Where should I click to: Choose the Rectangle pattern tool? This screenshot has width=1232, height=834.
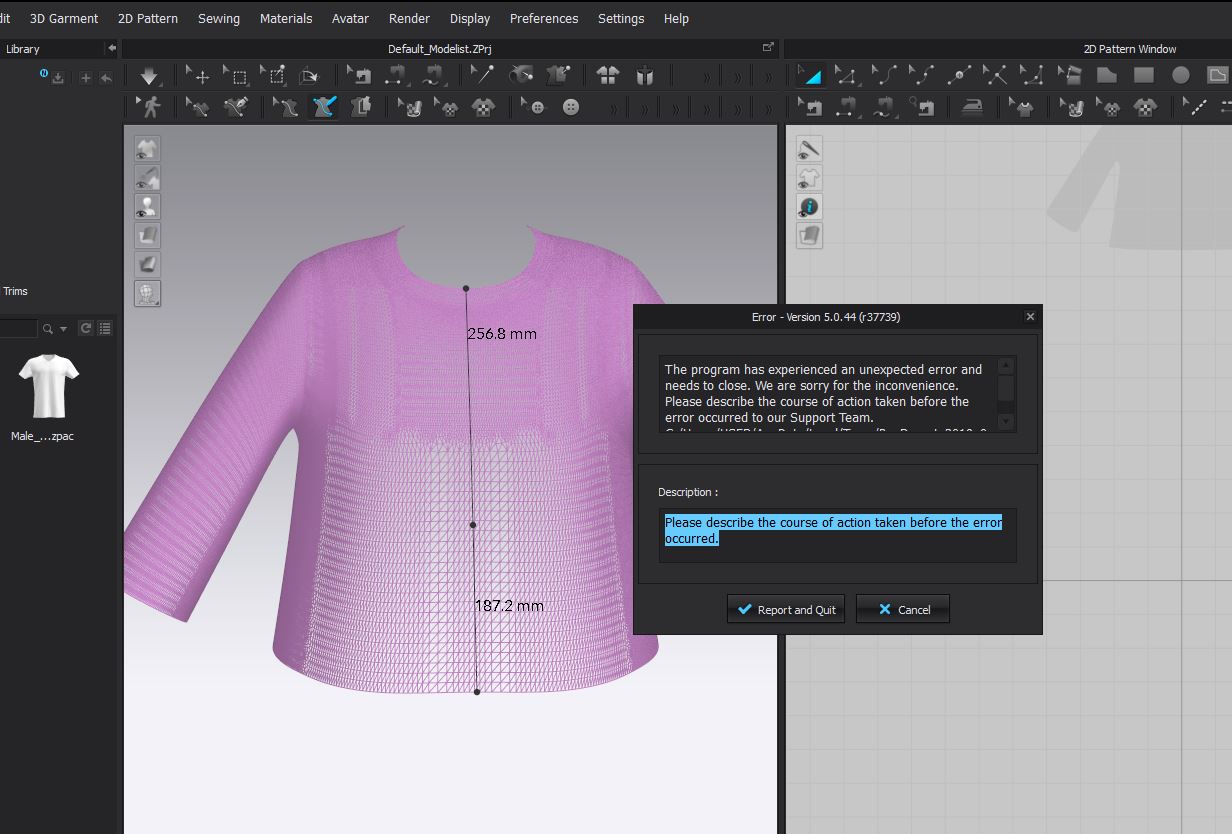[x=1143, y=76]
